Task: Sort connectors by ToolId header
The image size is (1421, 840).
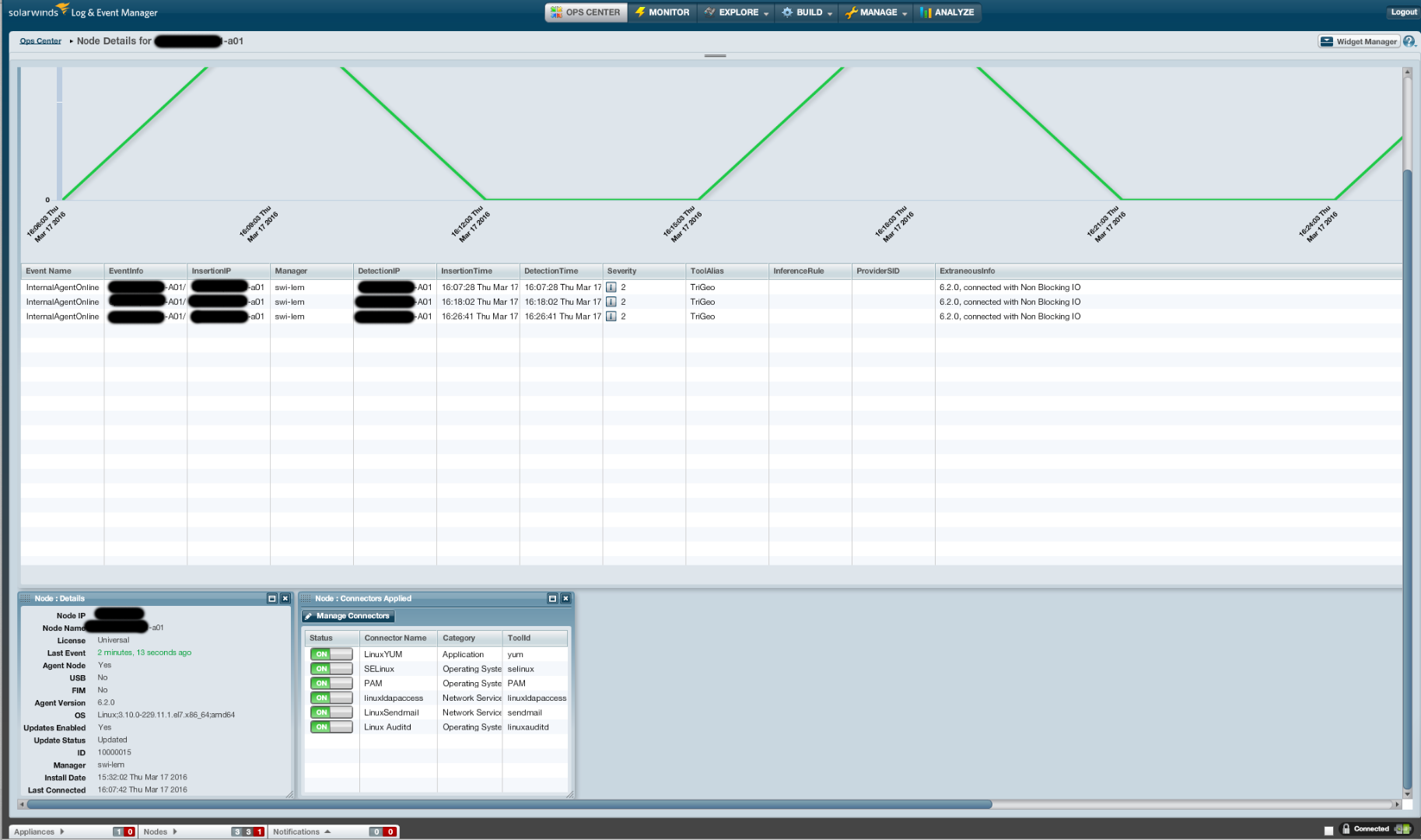Action: coord(535,638)
